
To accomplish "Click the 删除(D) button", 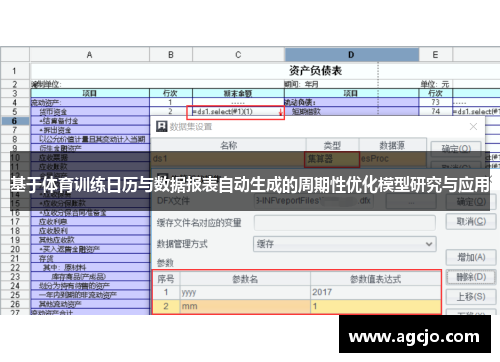I will pyautogui.click(x=471, y=277).
